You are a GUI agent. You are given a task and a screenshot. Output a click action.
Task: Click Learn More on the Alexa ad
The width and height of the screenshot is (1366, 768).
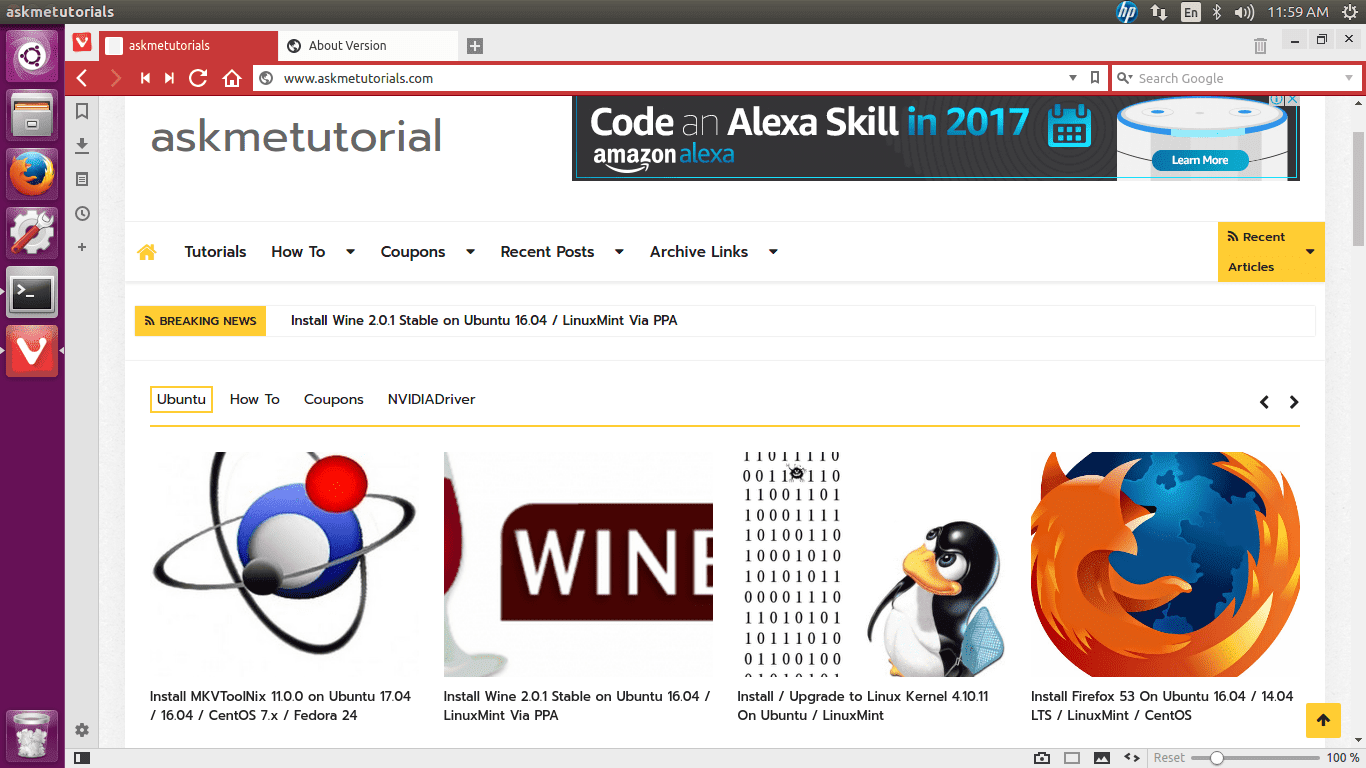pos(1200,160)
